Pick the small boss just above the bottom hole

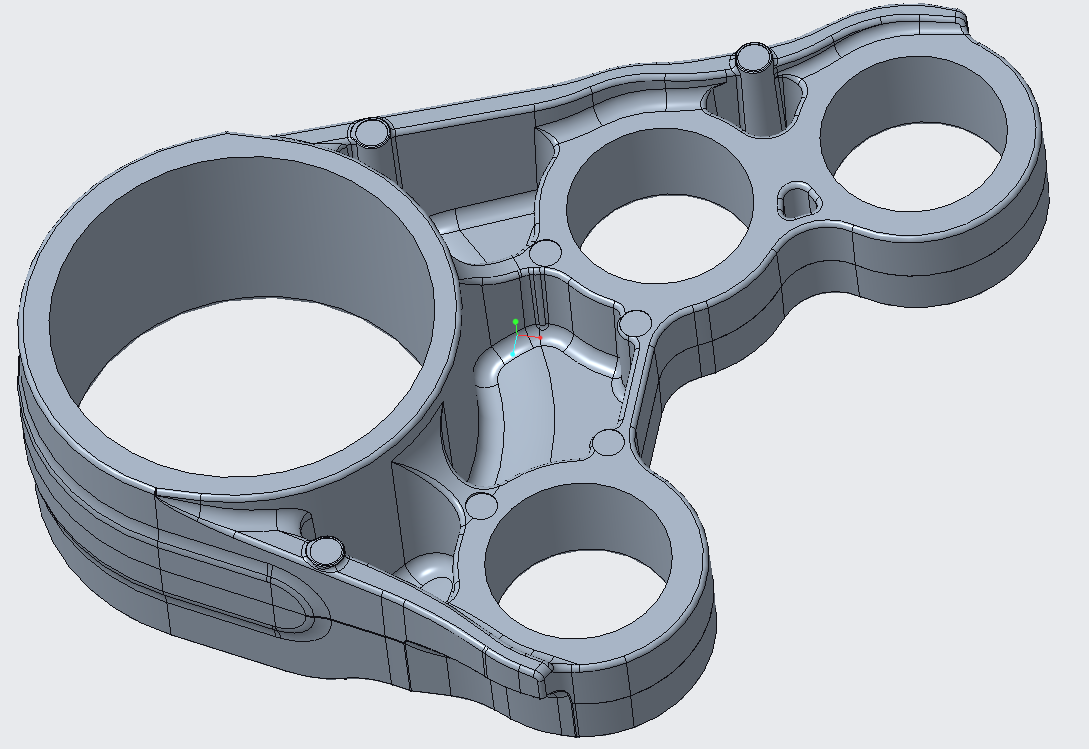pyautogui.click(x=481, y=505)
